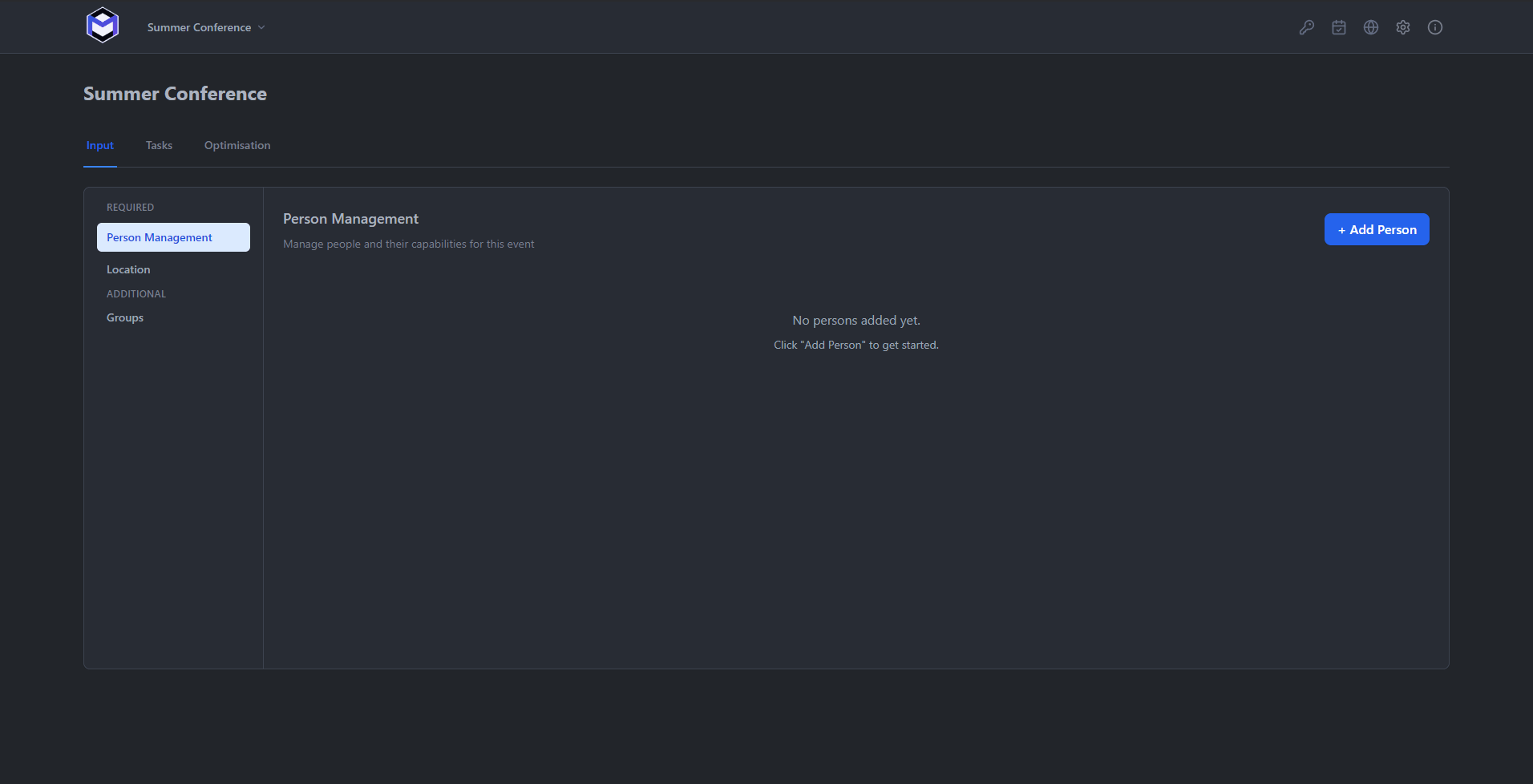Expand the Summer Conference event dropdown

(x=206, y=27)
